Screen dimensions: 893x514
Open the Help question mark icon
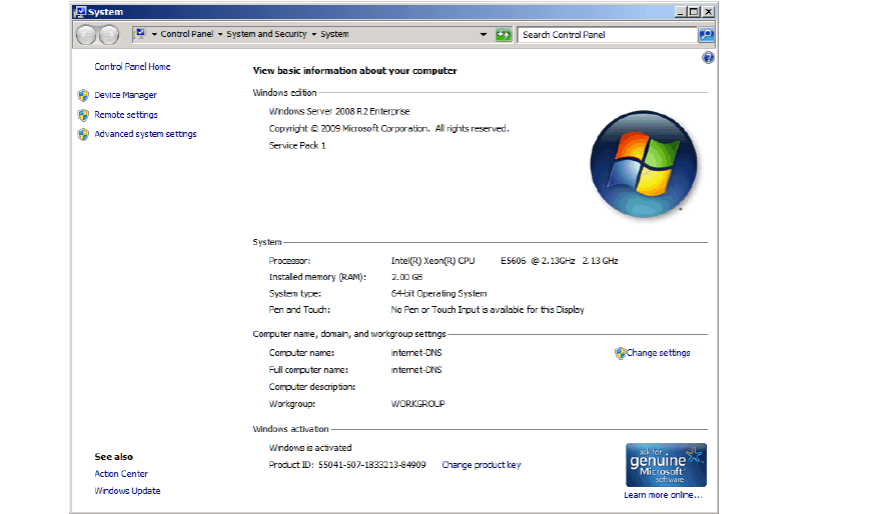click(708, 58)
